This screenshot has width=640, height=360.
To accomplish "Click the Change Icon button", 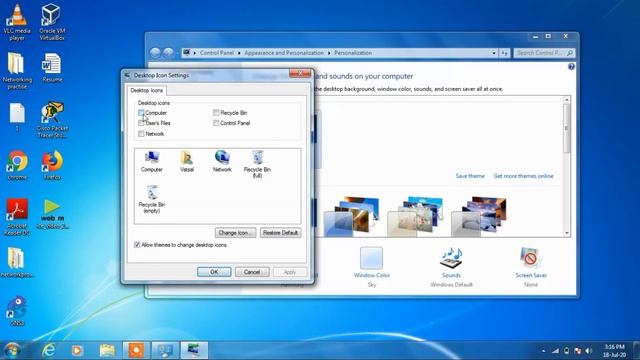I will 236,233.
